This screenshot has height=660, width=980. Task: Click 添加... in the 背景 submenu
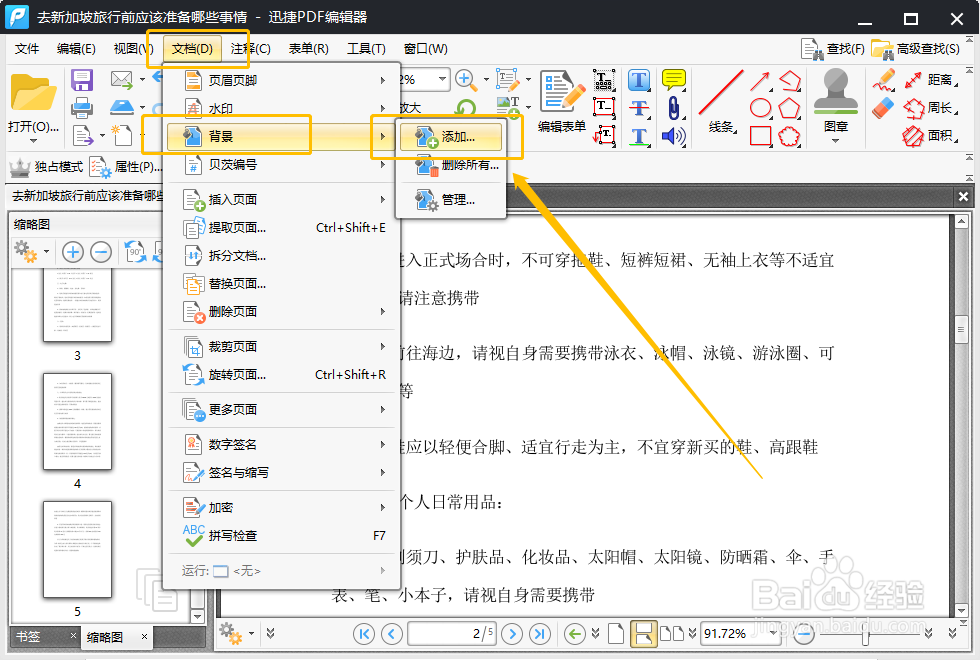point(452,138)
